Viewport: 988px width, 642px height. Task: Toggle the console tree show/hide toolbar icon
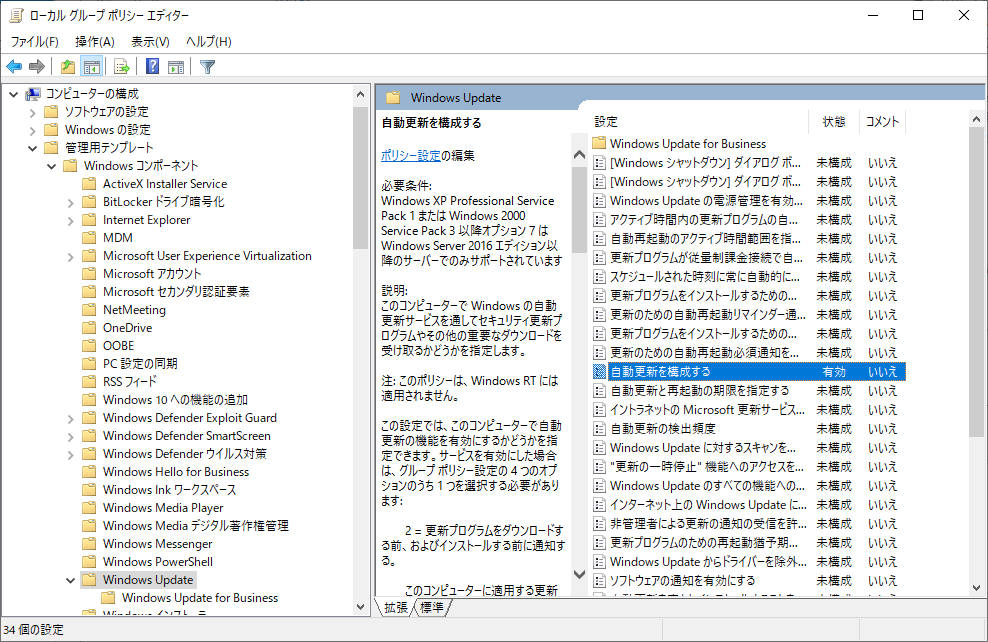91,66
